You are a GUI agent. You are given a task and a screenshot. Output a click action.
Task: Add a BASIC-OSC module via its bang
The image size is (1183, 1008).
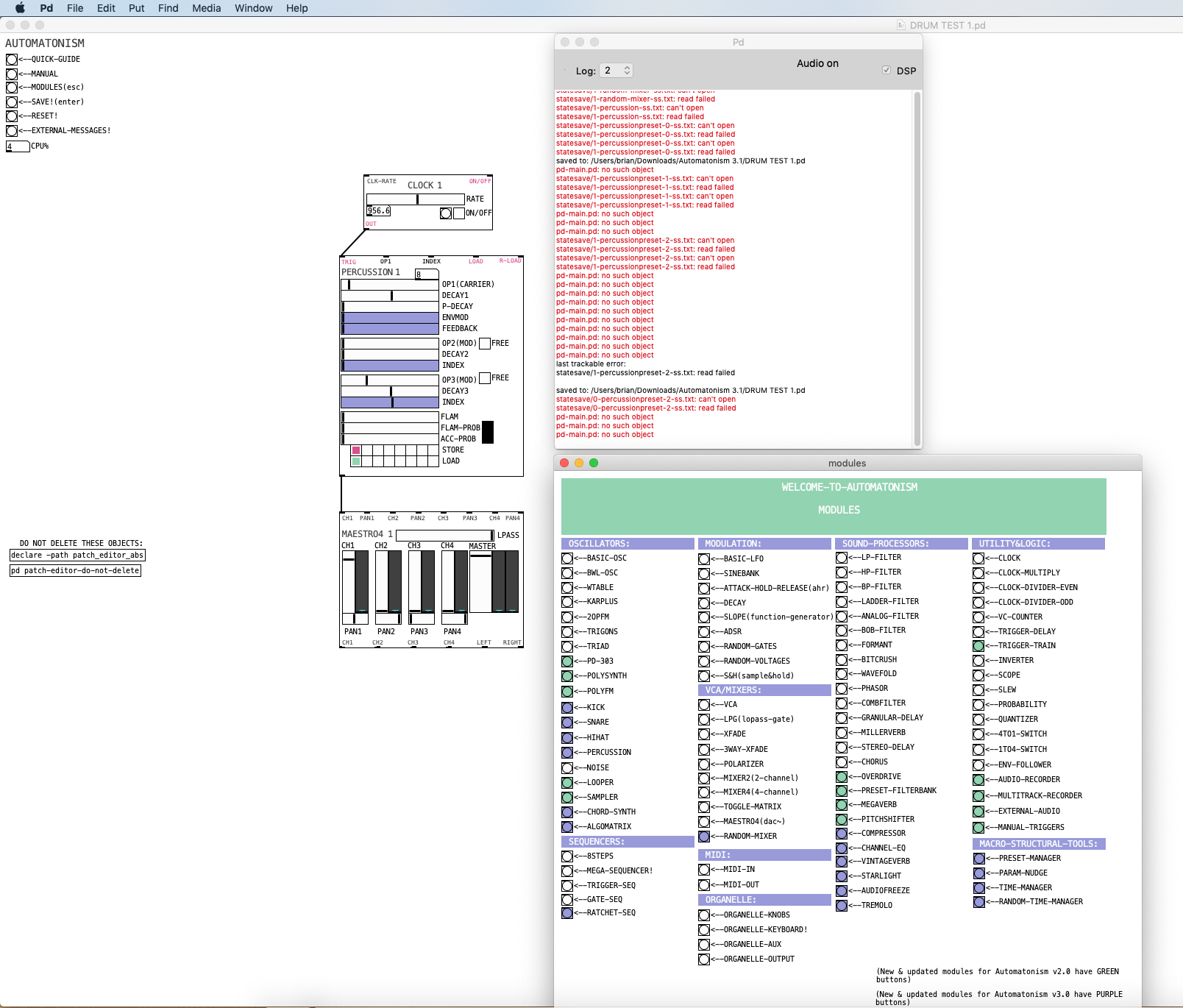tap(567, 558)
